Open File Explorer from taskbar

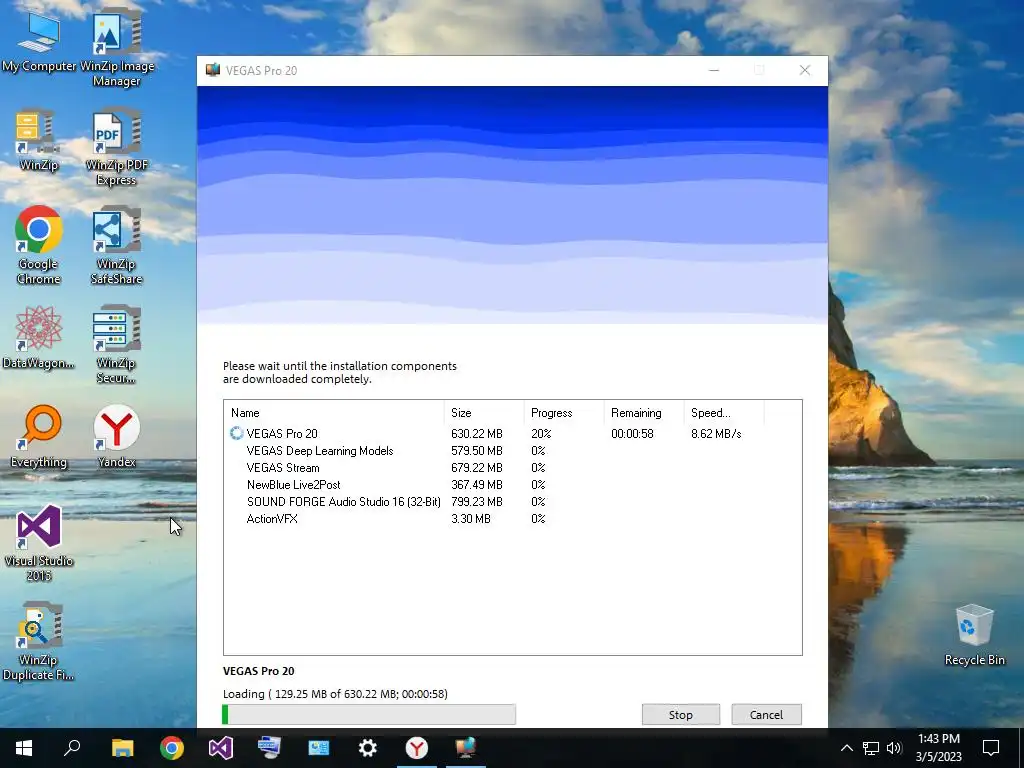122,748
